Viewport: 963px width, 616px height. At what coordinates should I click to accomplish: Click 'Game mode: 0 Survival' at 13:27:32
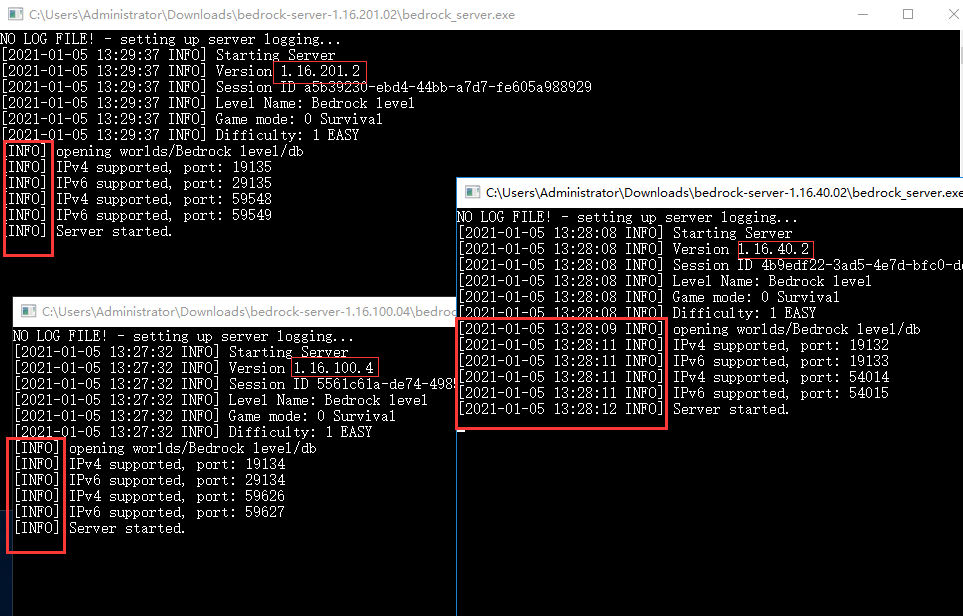click(312, 416)
